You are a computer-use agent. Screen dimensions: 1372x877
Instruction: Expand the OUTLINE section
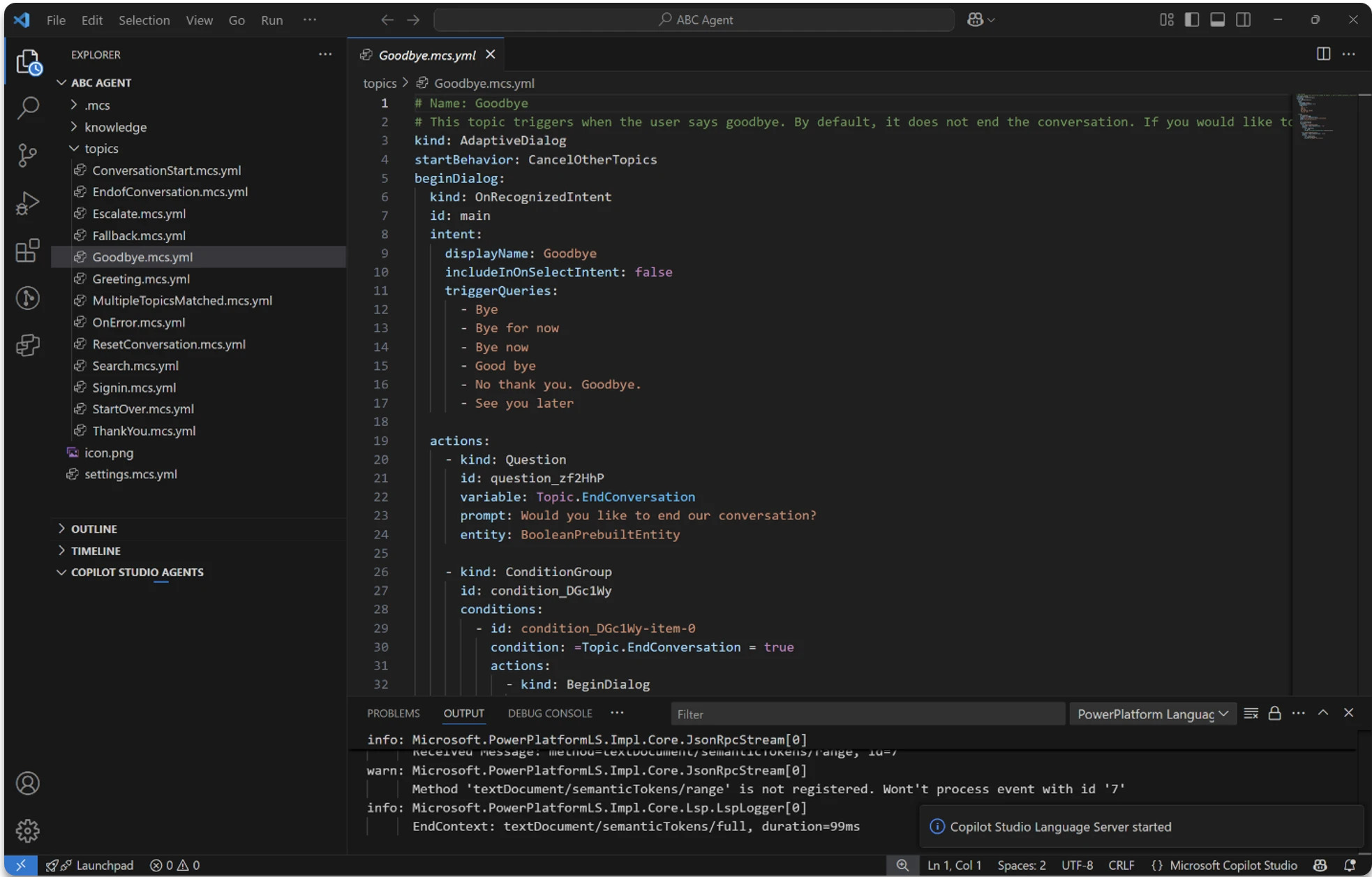[x=199, y=529]
